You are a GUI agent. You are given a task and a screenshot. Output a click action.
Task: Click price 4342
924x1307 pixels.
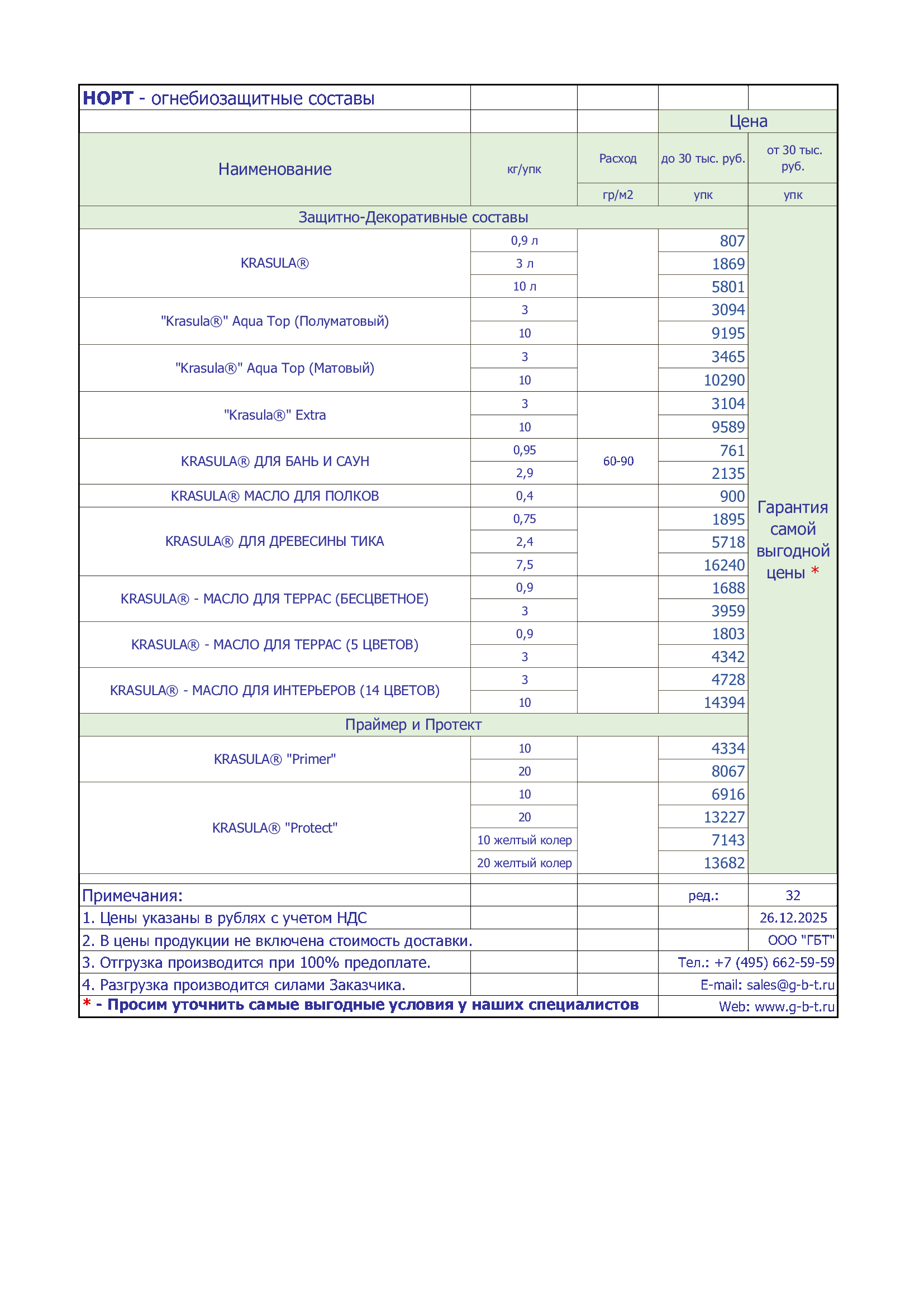(x=728, y=657)
